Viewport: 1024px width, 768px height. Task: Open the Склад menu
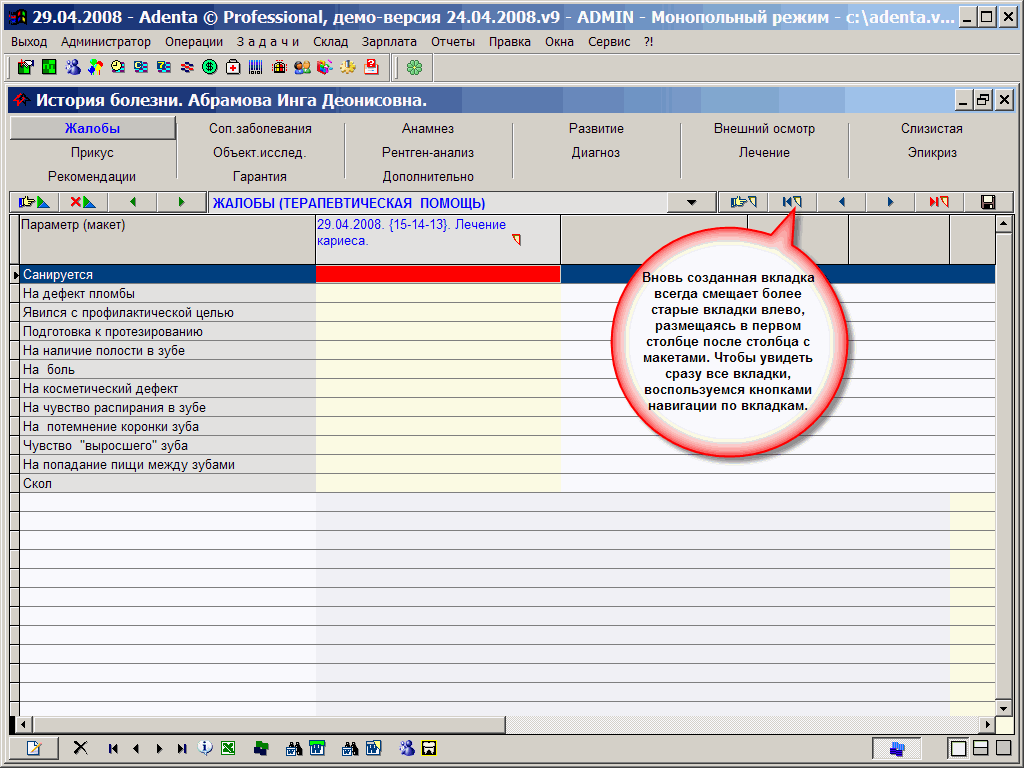pos(331,41)
